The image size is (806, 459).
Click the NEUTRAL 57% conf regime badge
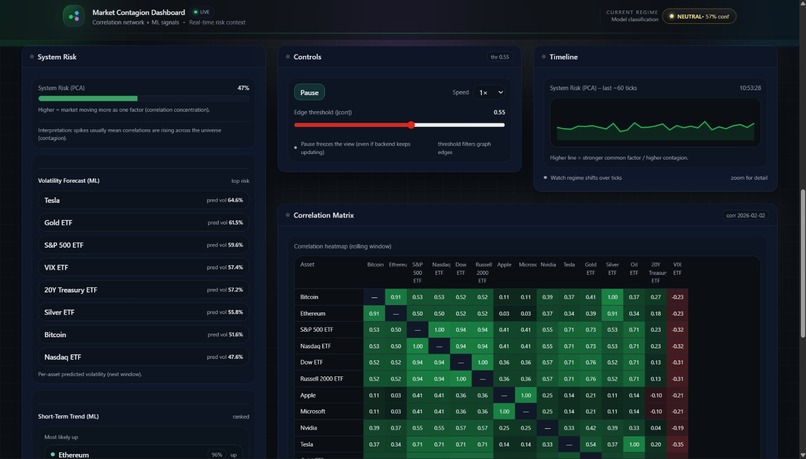click(x=699, y=16)
